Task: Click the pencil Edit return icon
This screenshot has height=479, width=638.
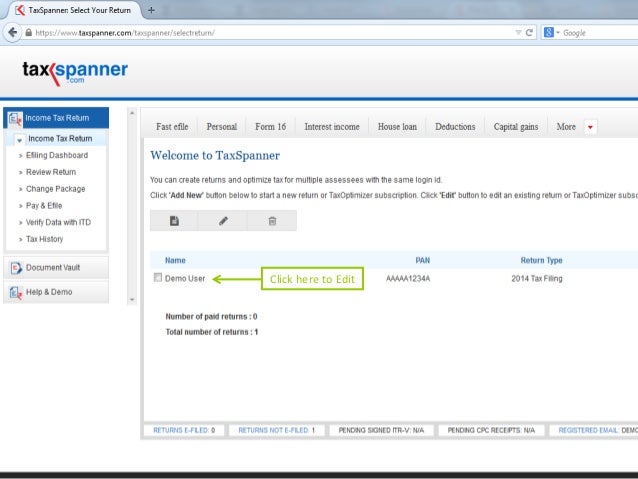Action: (x=223, y=221)
